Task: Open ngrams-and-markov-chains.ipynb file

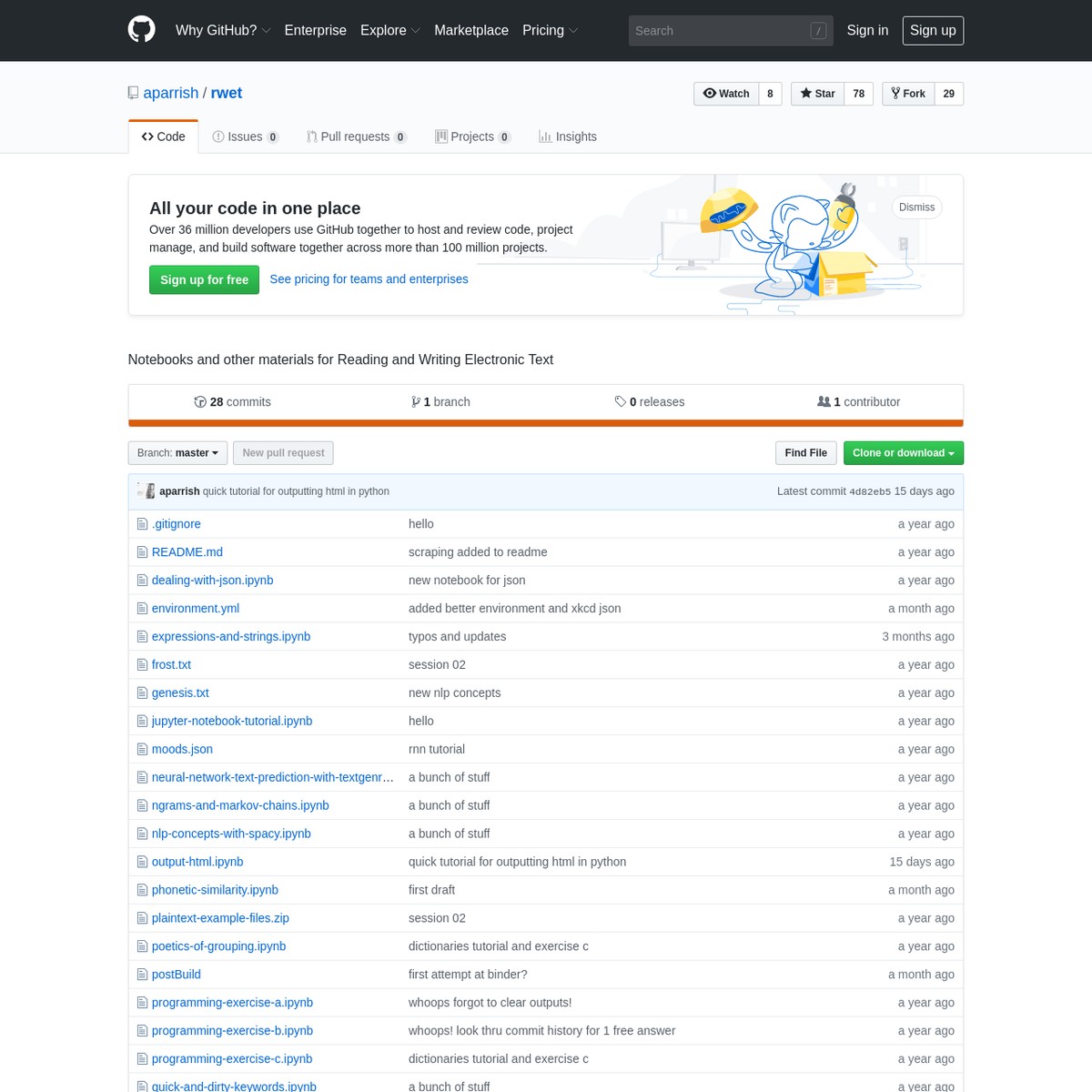Action: point(240,806)
